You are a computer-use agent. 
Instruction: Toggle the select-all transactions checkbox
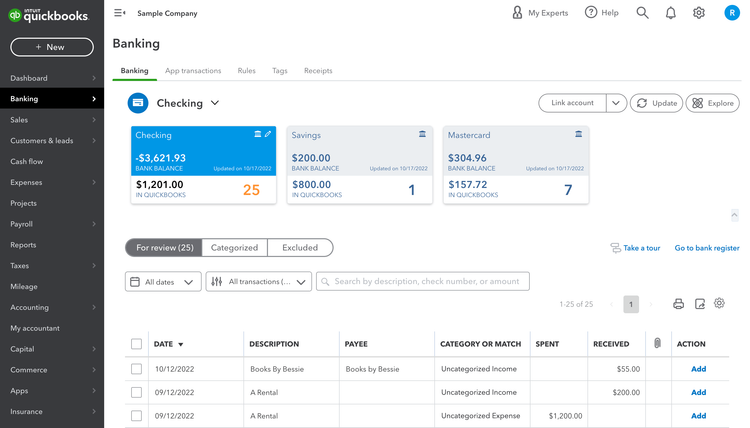136,344
